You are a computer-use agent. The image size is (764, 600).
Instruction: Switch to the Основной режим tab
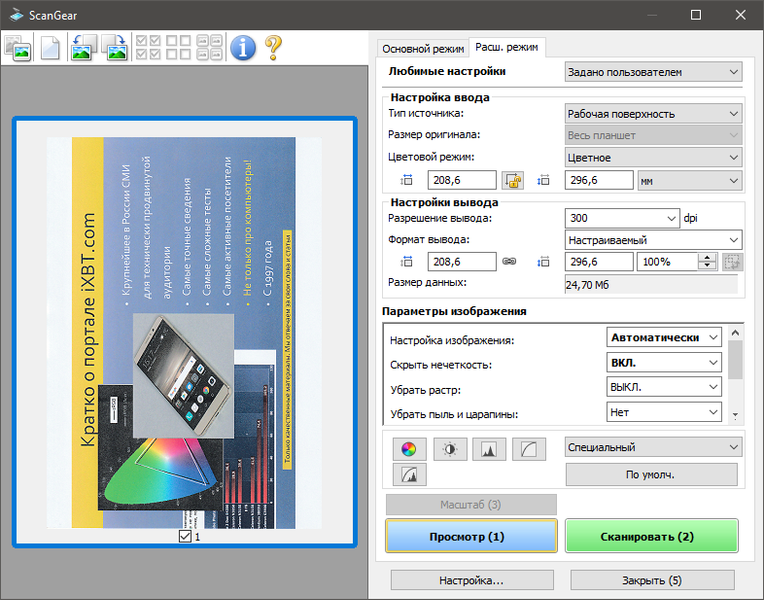pos(423,49)
